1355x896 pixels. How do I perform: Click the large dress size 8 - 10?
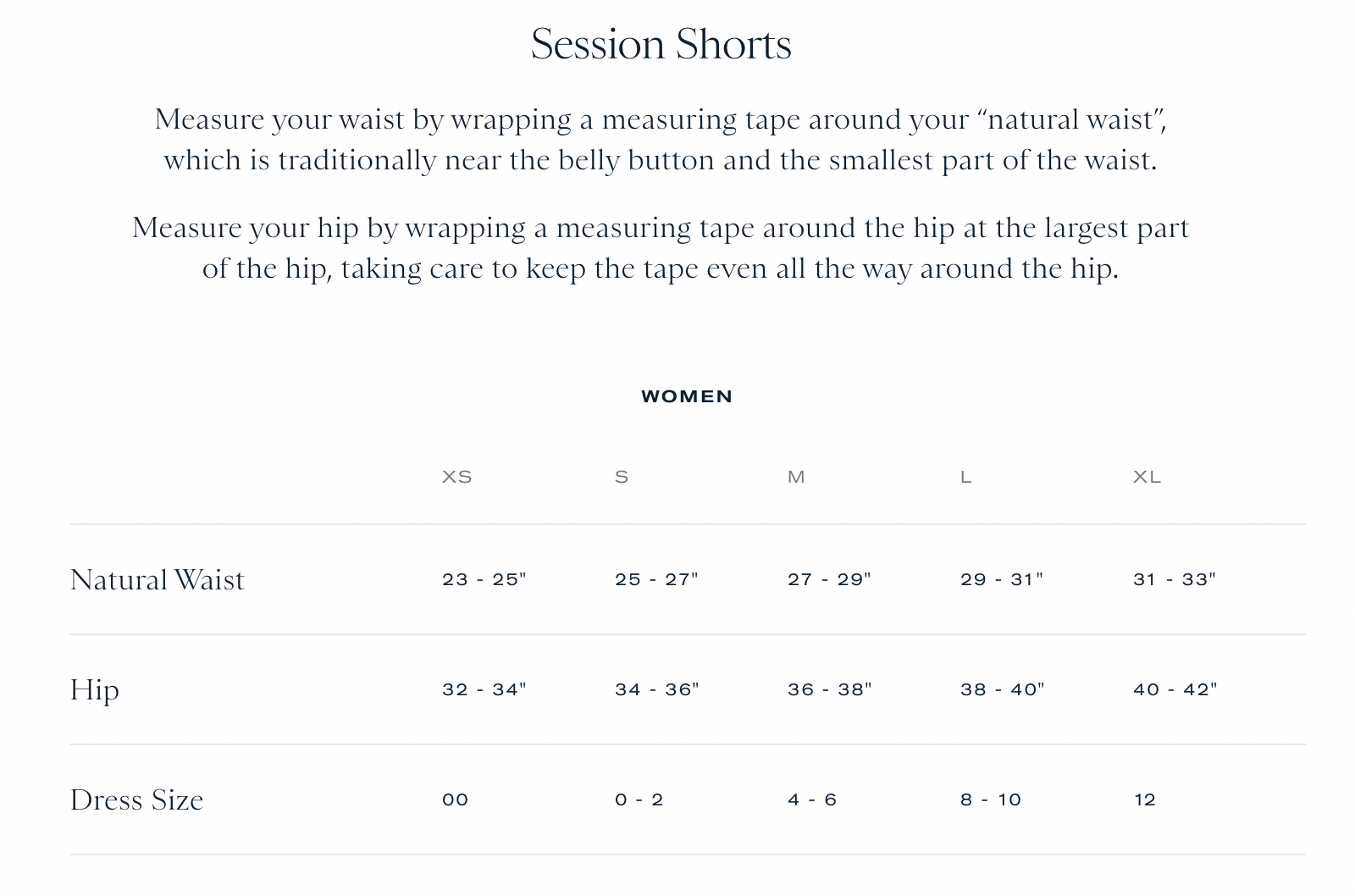click(x=991, y=799)
